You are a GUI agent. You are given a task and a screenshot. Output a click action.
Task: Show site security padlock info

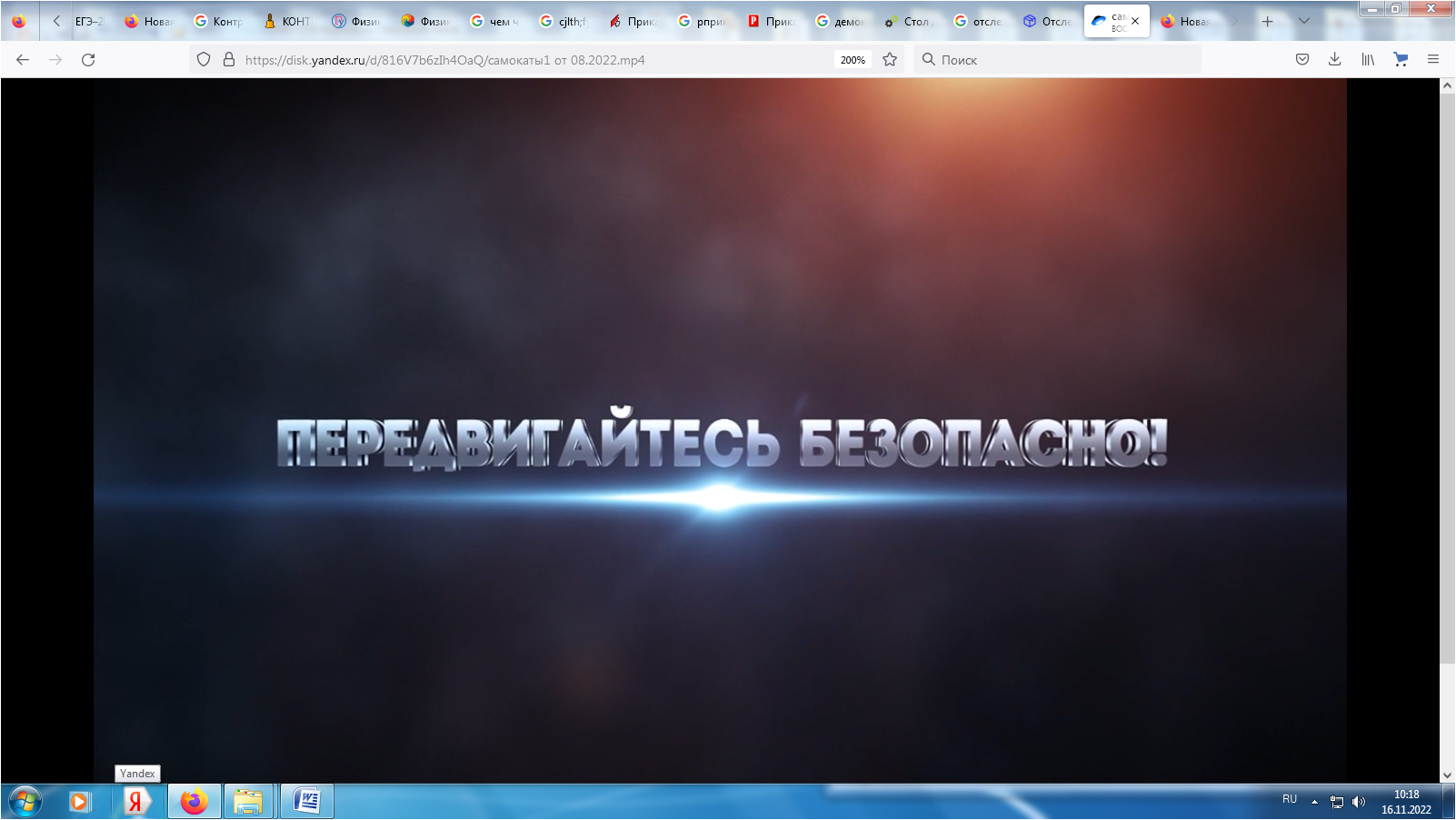click(x=229, y=60)
